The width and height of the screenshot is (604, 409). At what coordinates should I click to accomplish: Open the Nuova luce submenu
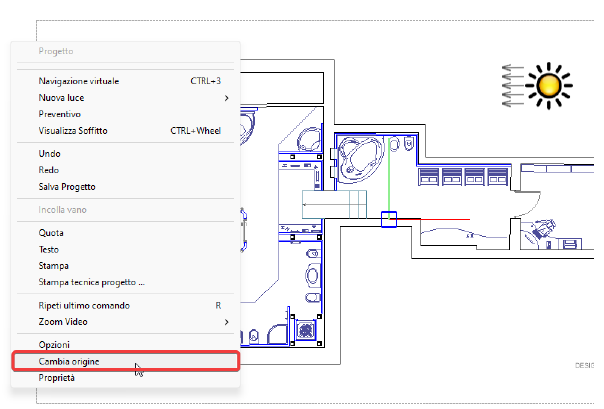pos(126,98)
